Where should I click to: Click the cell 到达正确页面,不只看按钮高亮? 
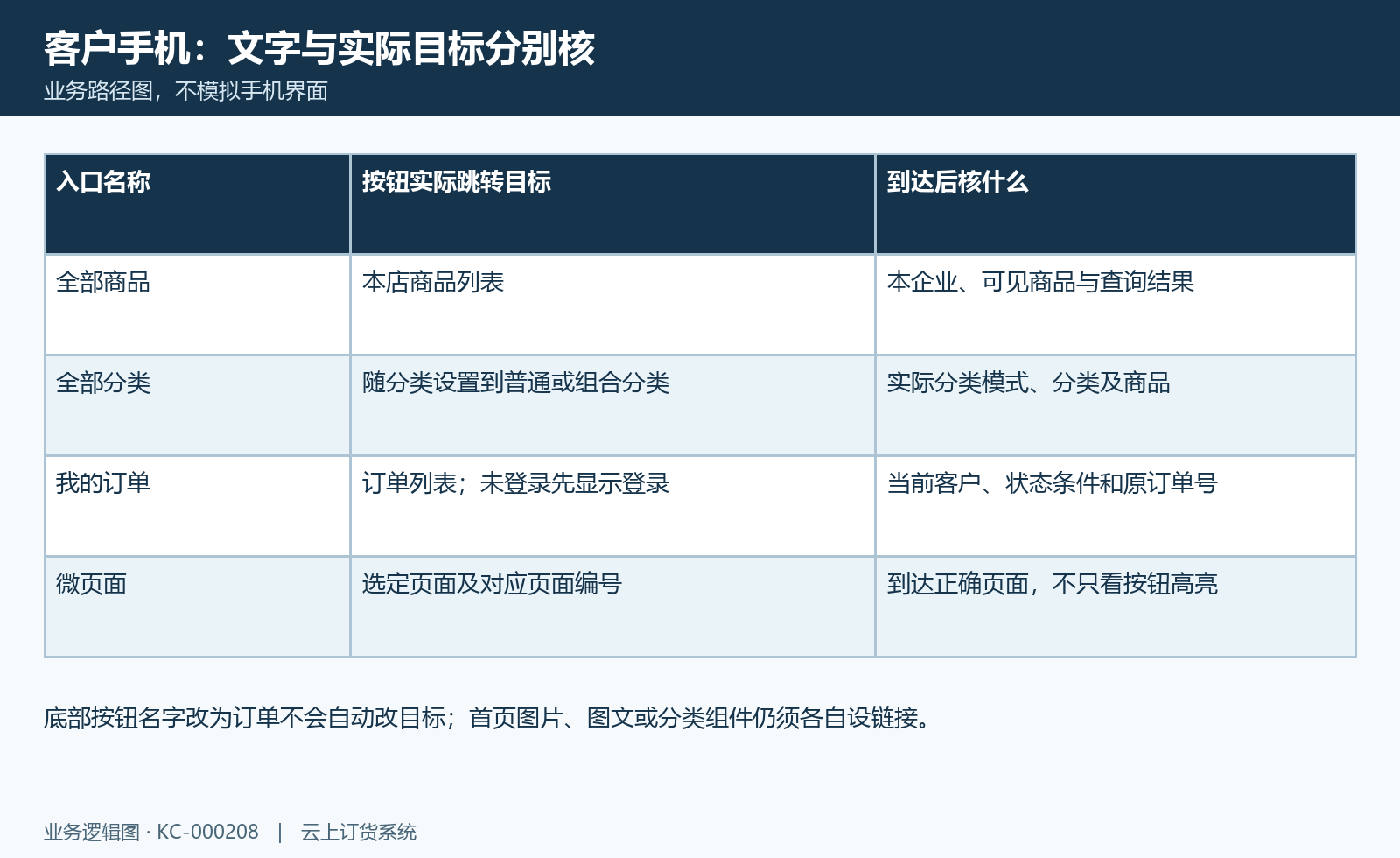pos(1116,607)
